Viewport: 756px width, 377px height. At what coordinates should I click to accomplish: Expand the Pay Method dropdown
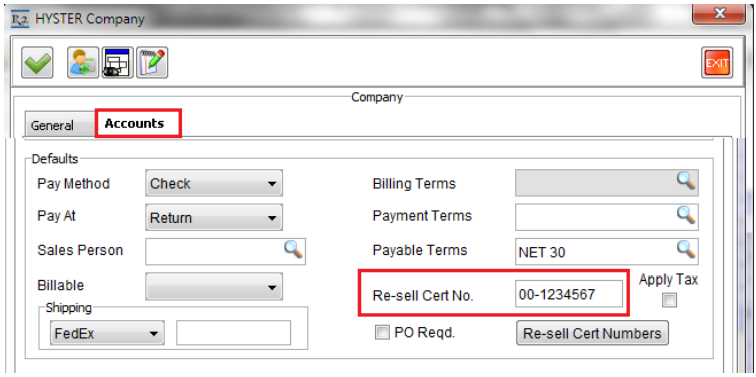[214, 184]
